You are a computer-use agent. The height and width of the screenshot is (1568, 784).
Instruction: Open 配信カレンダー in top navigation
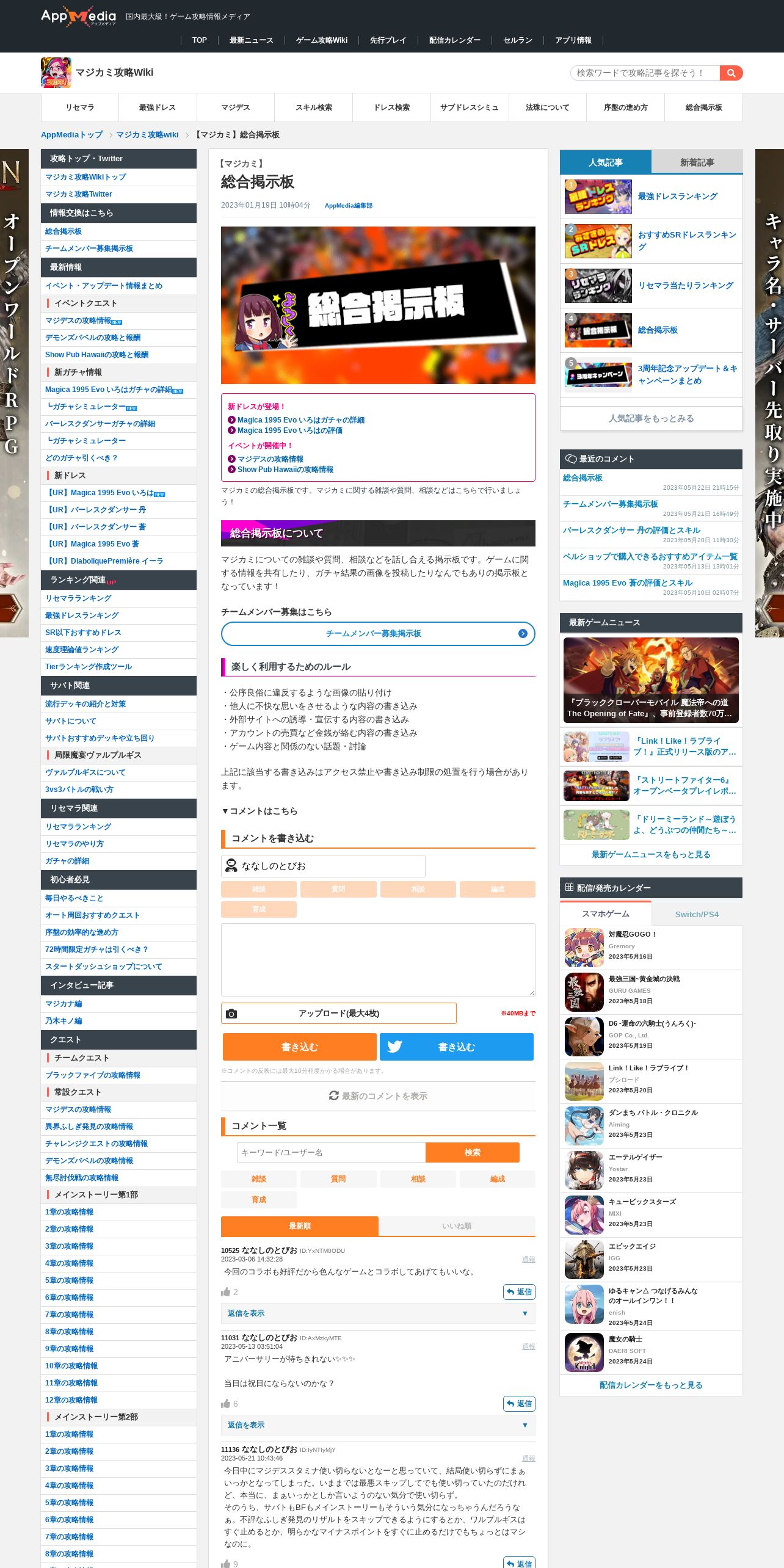coord(455,40)
